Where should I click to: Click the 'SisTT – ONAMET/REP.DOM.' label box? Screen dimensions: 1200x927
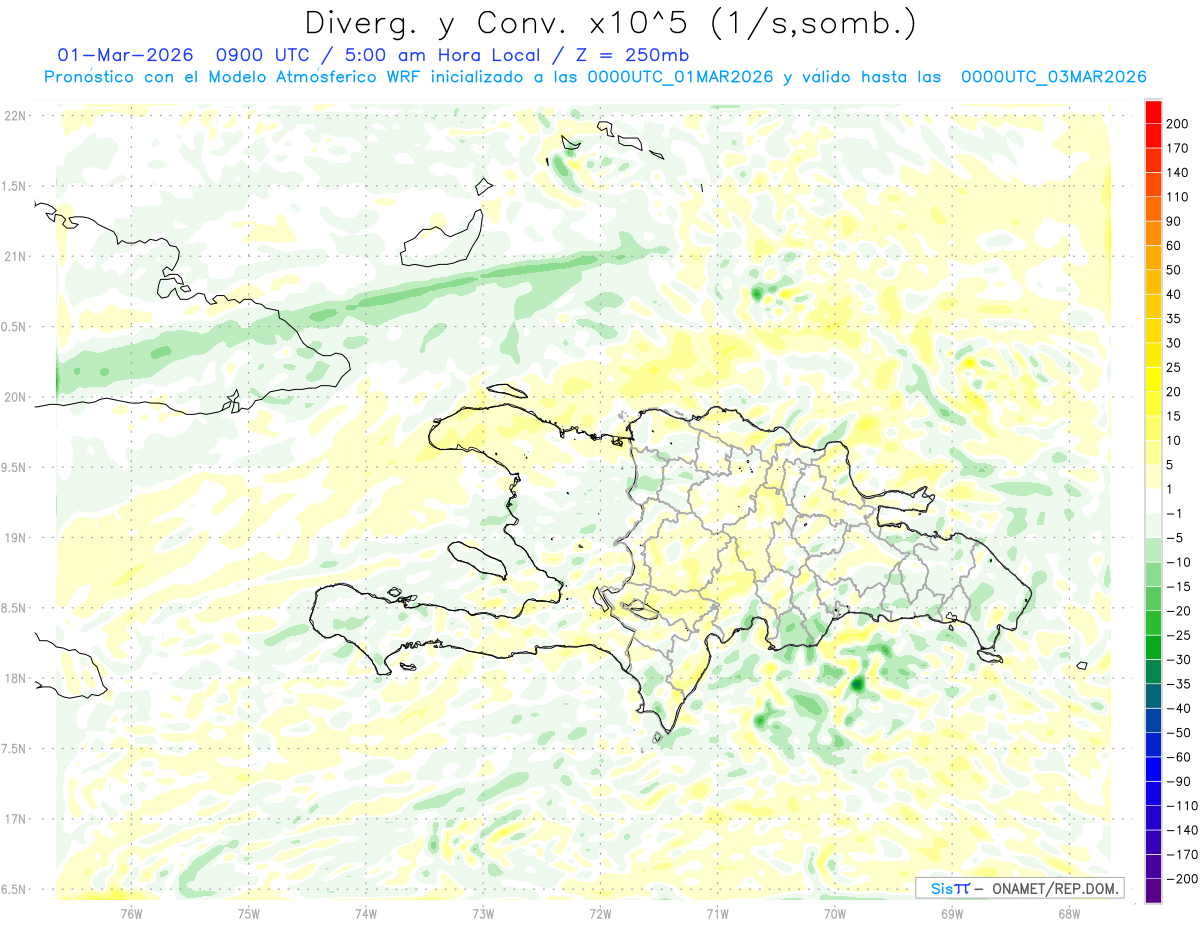point(1020,888)
